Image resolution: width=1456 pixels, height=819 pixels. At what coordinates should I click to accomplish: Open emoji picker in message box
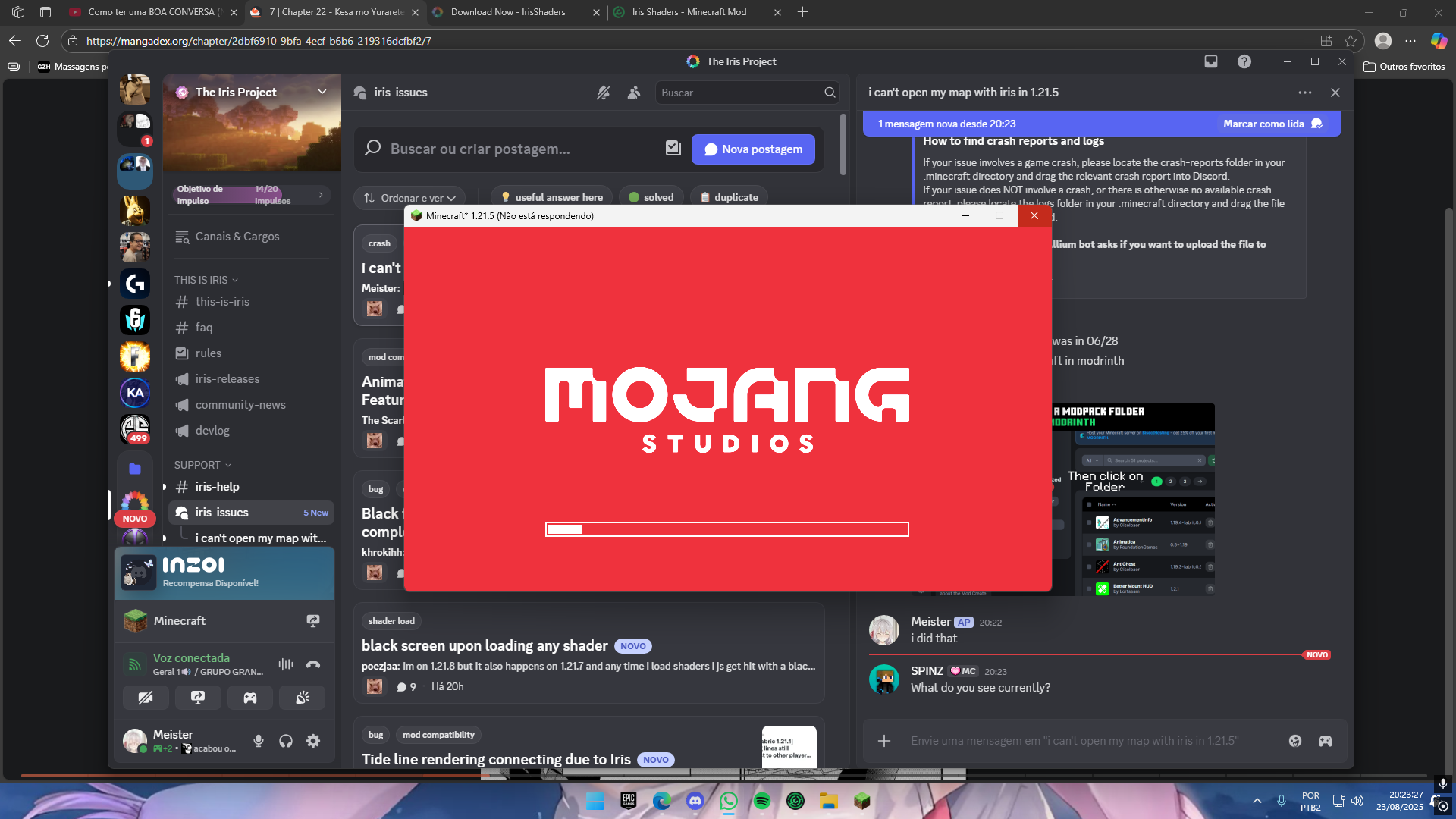pos(1295,741)
